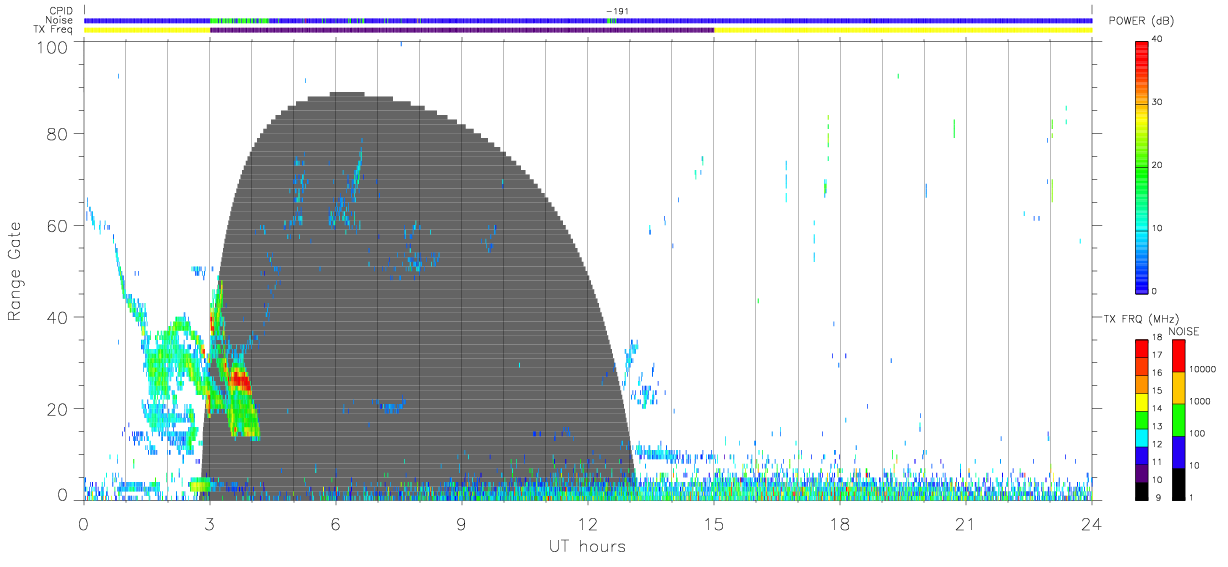Click the 60 tick on Range Gate axis
Image resolution: width=1228 pixels, height=567 pixels.
(57, 226)
